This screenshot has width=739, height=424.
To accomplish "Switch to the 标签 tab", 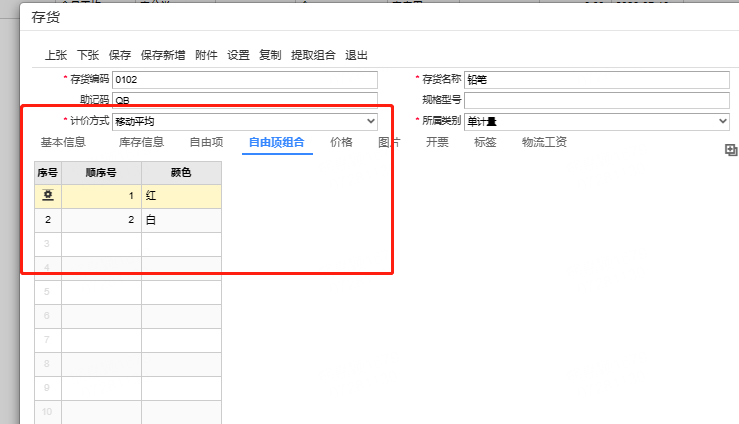I will coord(485,142).
